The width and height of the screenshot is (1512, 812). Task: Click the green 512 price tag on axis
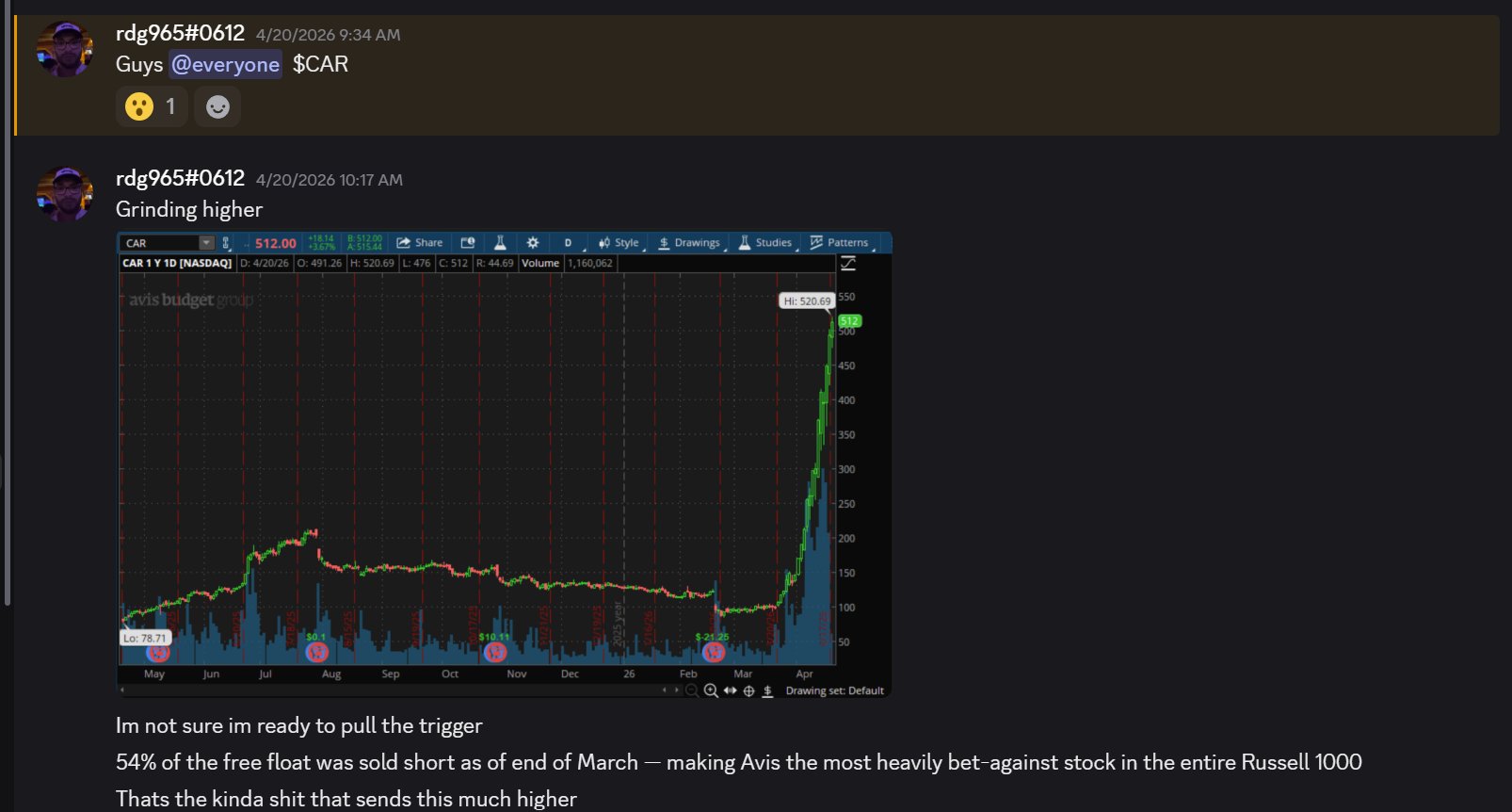[x=849, y=321]
